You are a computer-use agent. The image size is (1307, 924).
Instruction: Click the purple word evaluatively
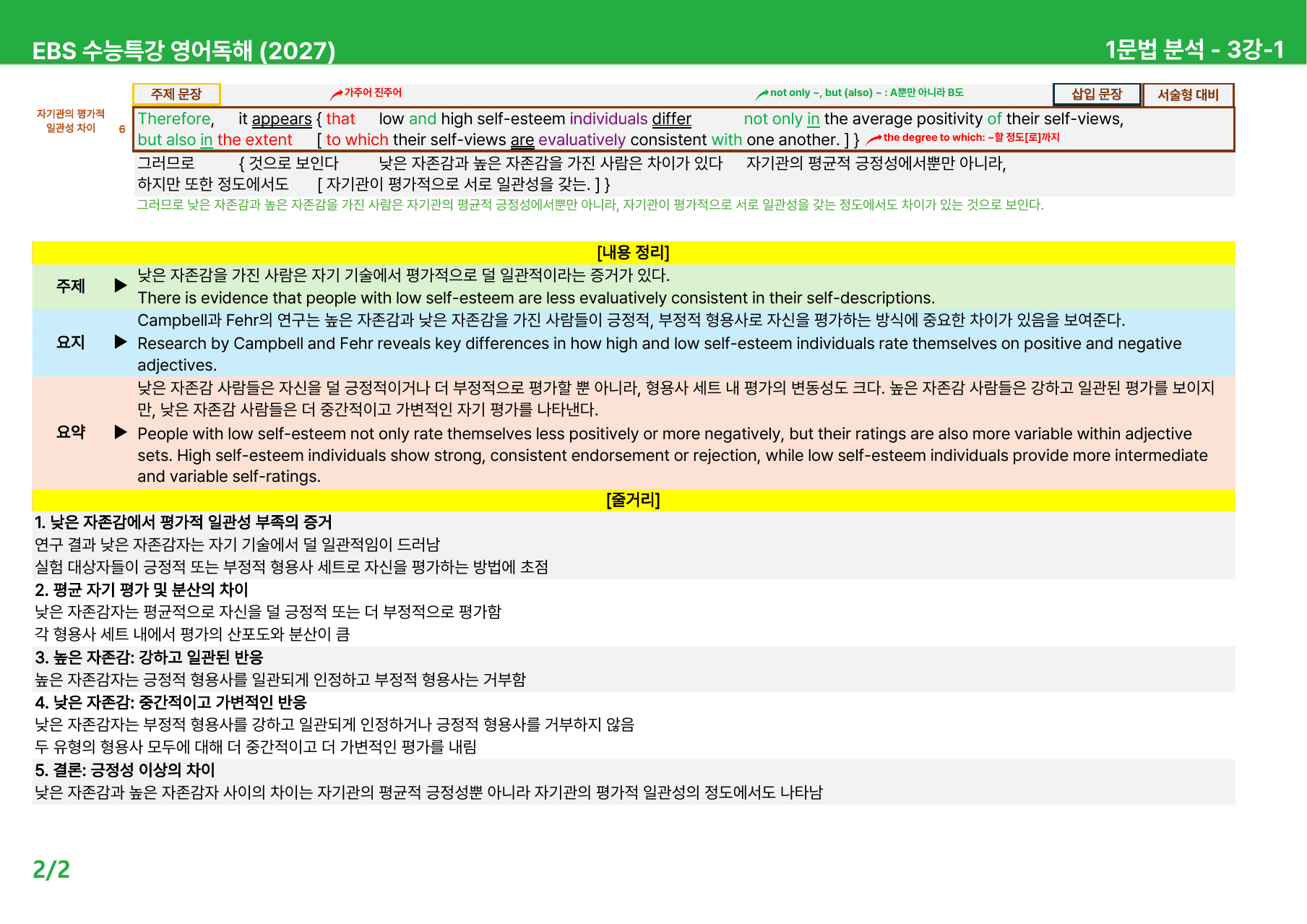(582, 140)
